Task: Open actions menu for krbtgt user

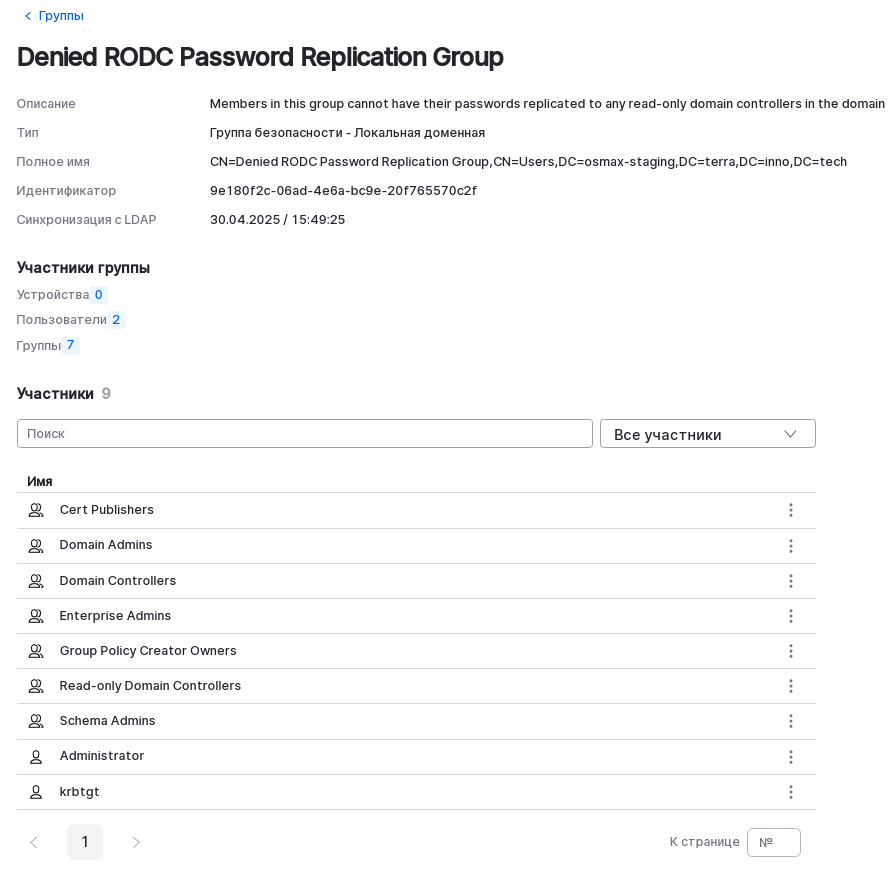Action: [790, 792]
